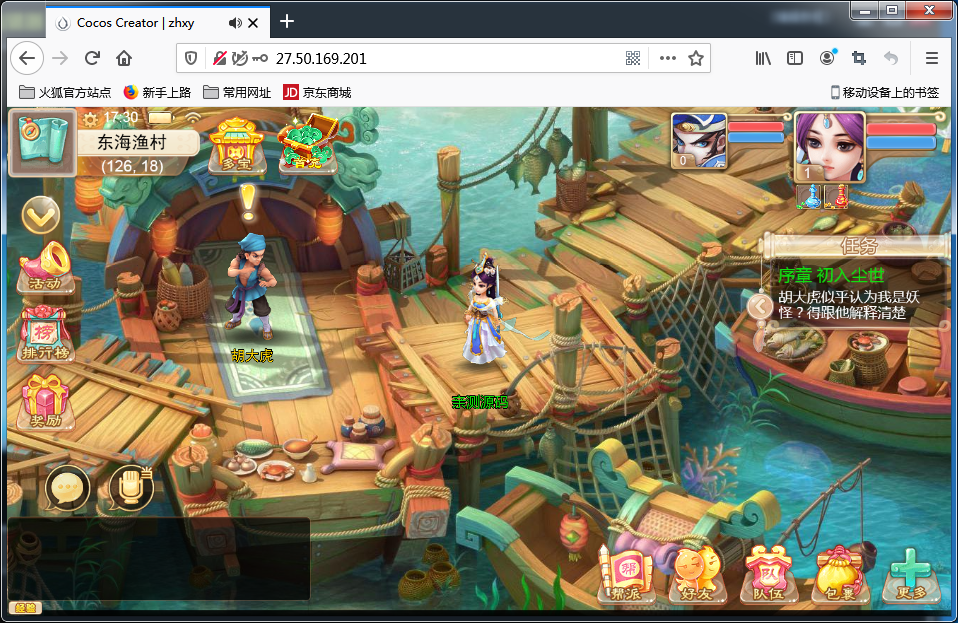Viewport: 958px width, 623px height.
Task: Close the Cocos Creator tab
Action: pyautogui.click(x=253, y=23)
